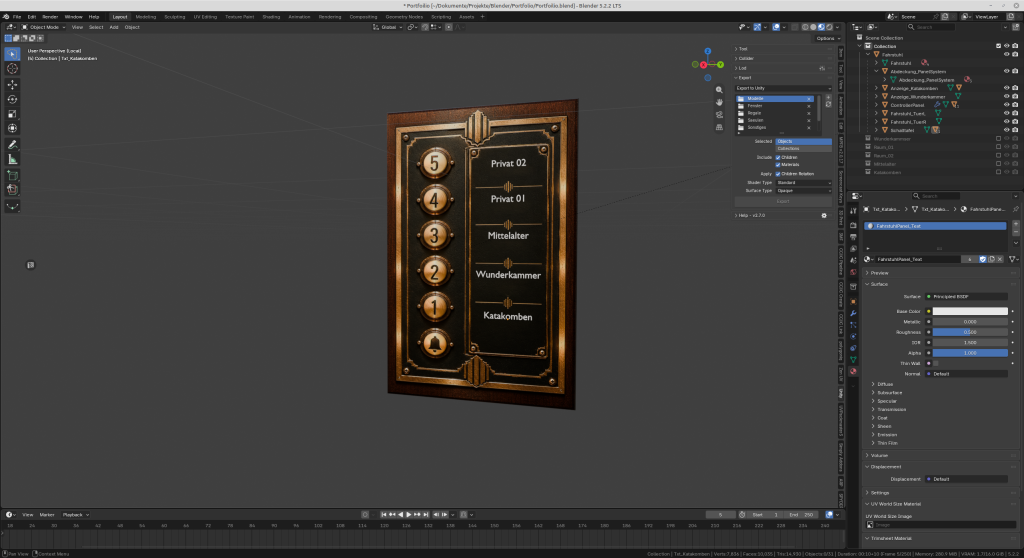Viewport: 1024px width, 558px height.
Task: Toggle fake user shield on material
Action: (983, 259)
